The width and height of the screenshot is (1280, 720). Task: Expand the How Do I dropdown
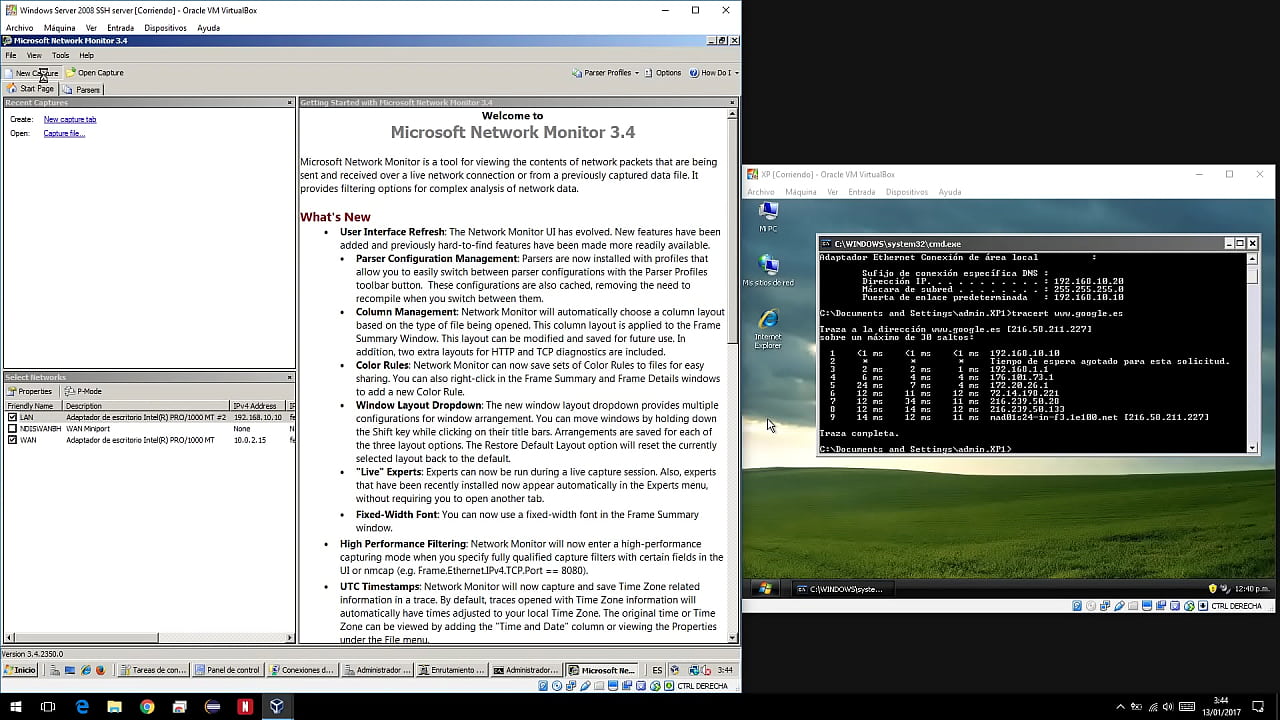[715, 73]
